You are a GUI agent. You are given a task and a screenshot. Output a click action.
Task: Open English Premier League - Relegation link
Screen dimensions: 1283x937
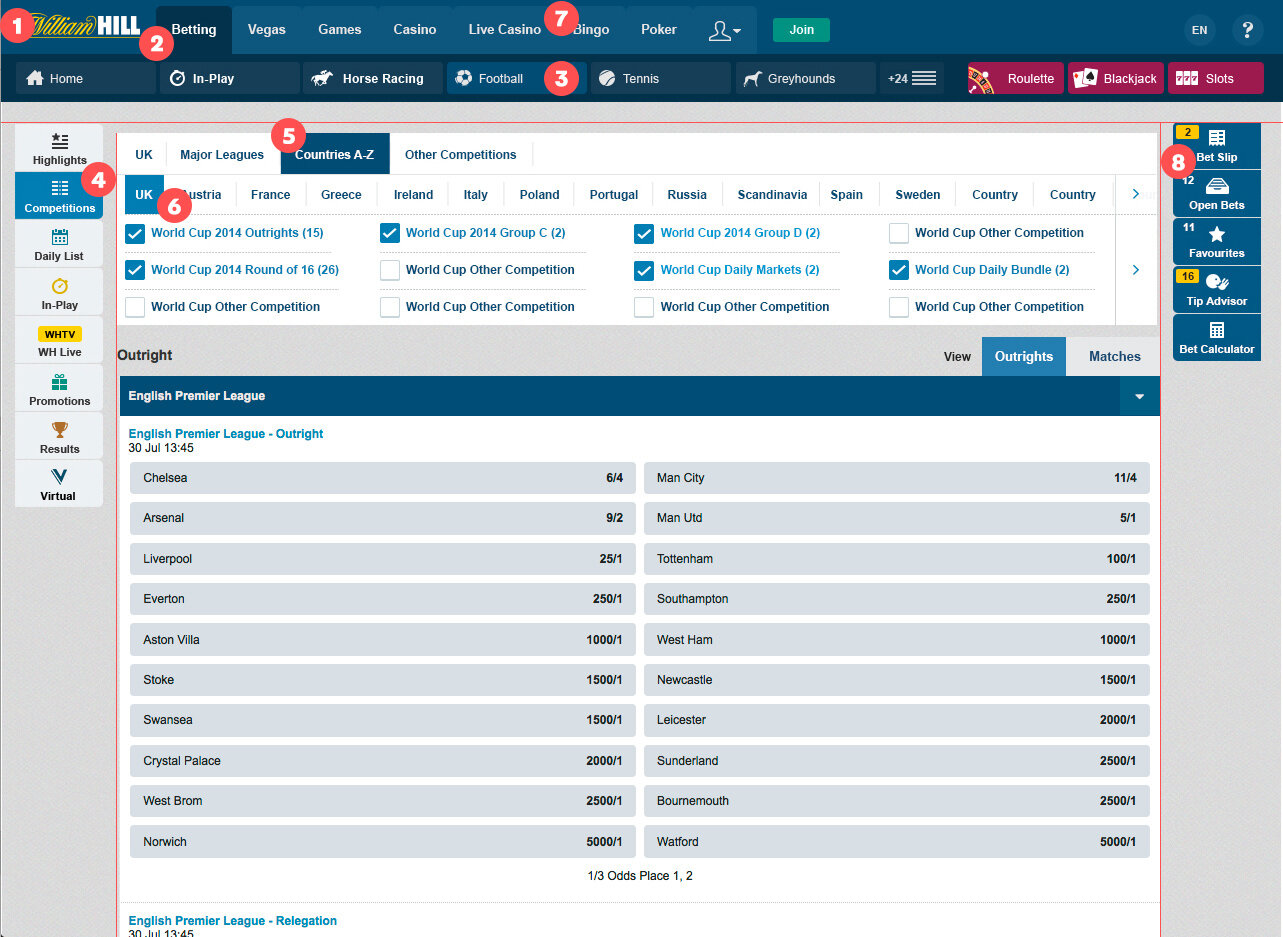point(233,921)
